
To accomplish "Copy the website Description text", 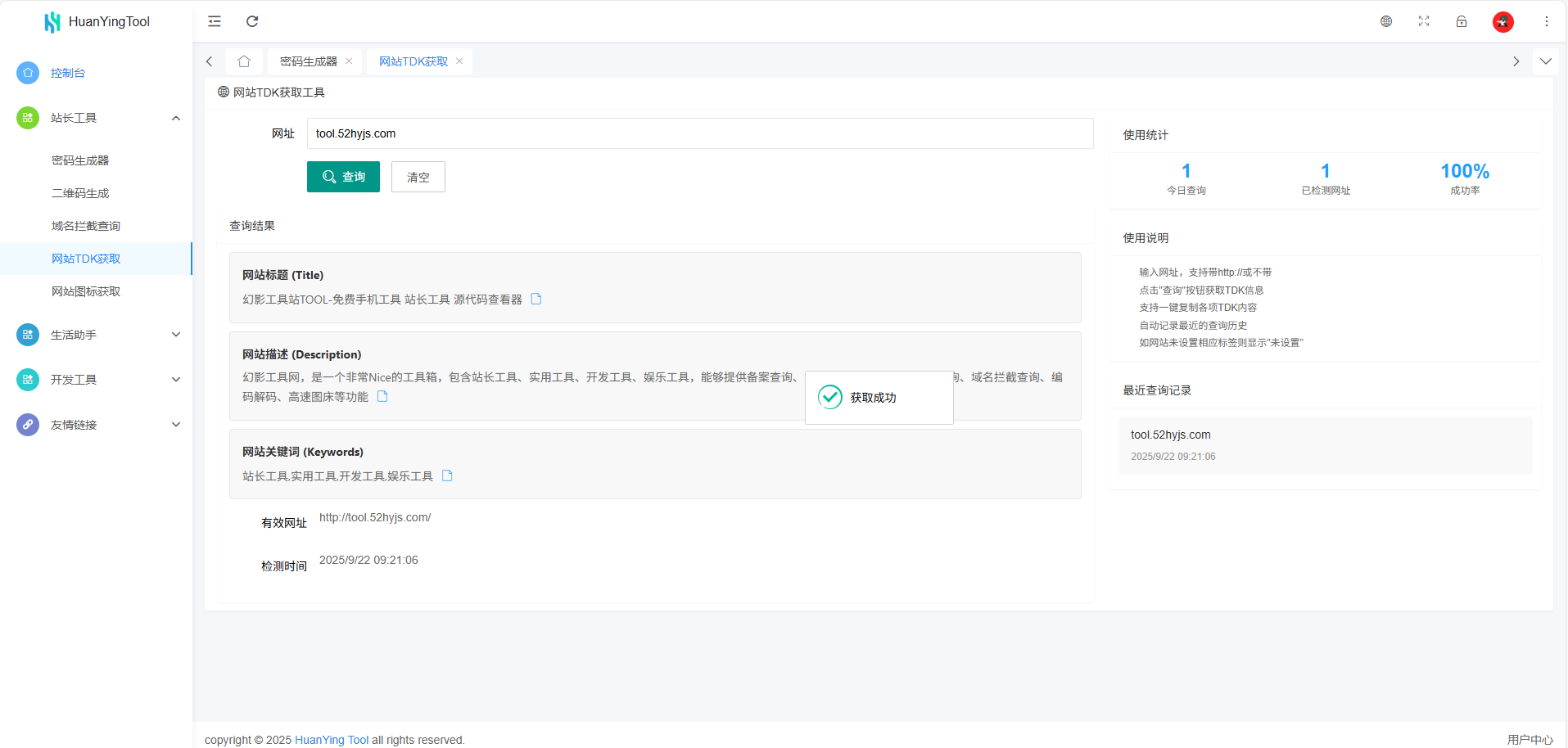I will click(x=382, y=396).
